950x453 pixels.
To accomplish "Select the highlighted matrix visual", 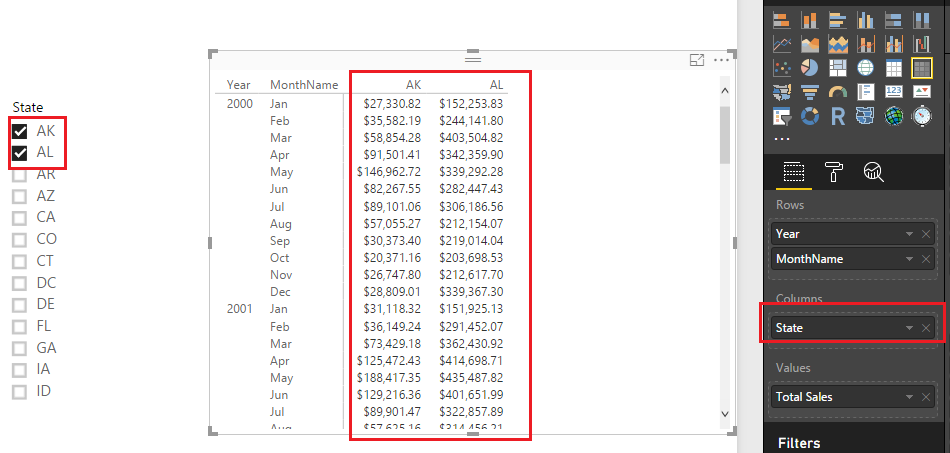I will click(922, 68).
